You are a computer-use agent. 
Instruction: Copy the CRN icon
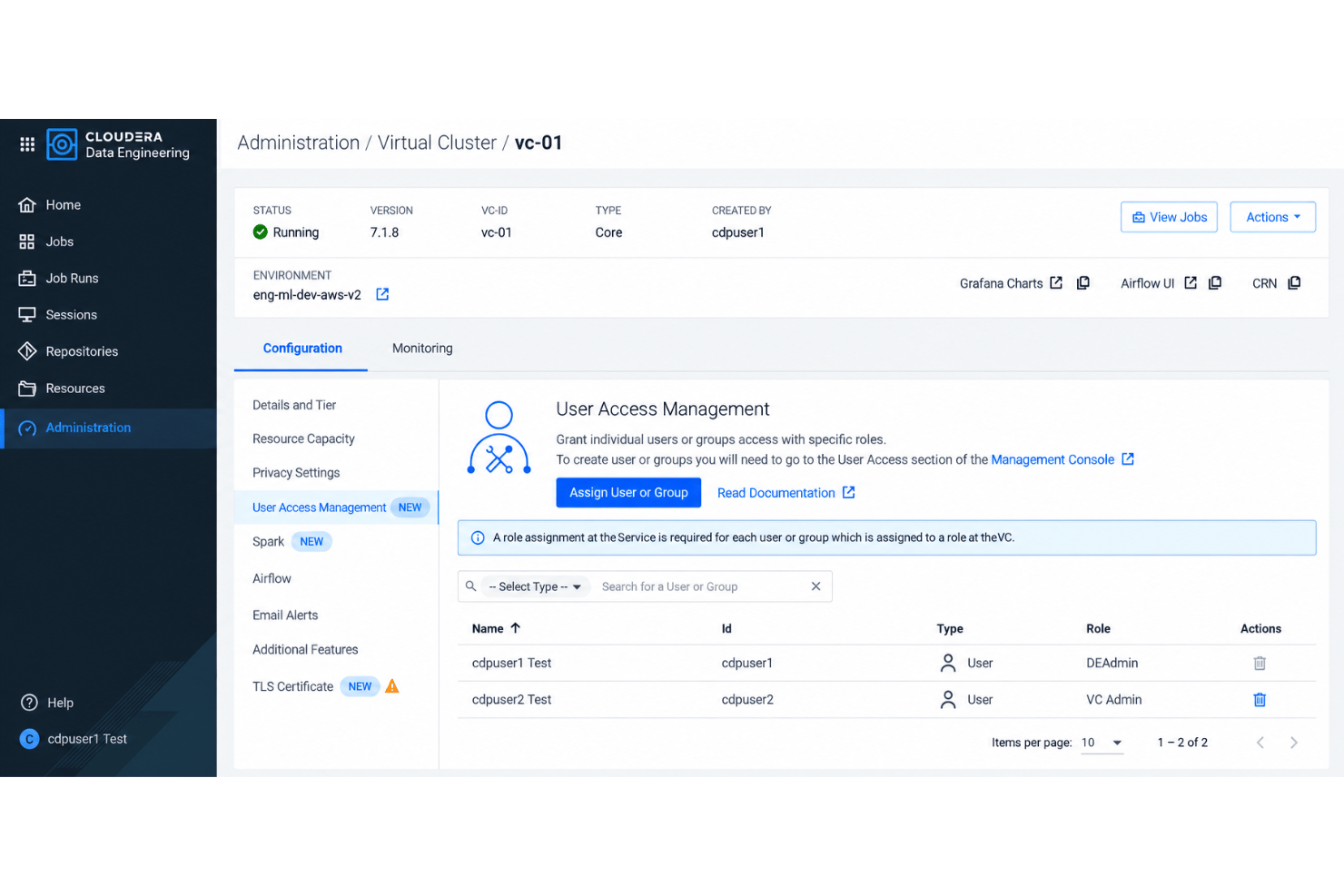(x=1294, y=283)
